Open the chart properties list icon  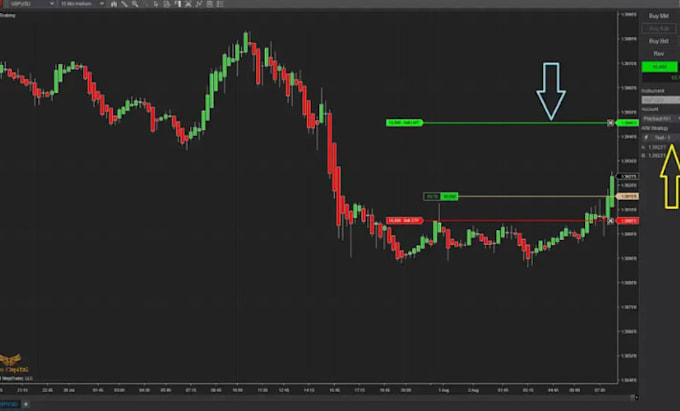pyautogui.click(x=220, y=4)
